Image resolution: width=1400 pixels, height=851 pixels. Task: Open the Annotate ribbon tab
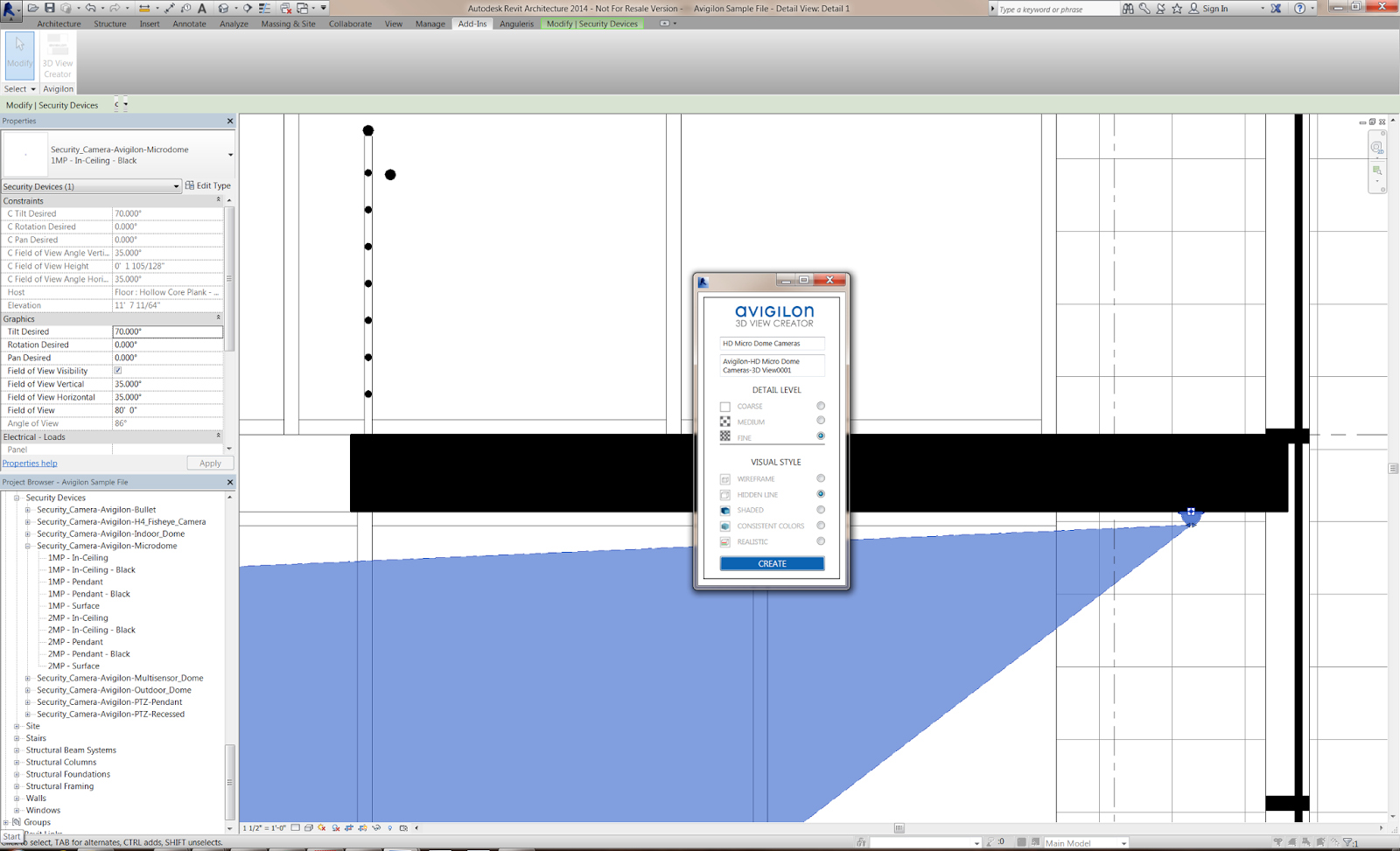click(189, 24)
